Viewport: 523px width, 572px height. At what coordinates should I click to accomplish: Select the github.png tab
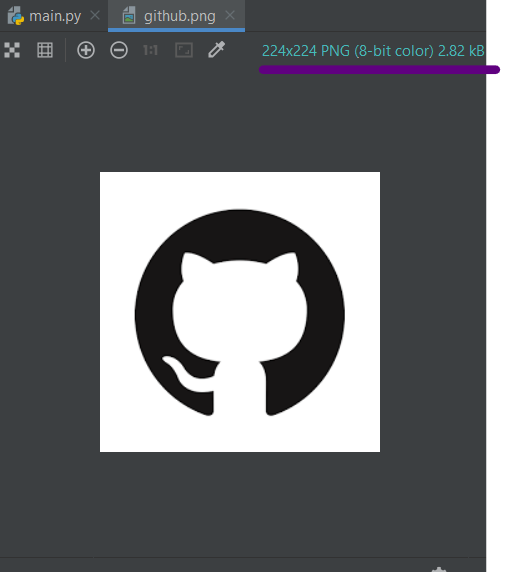click(x=177, y=16)
